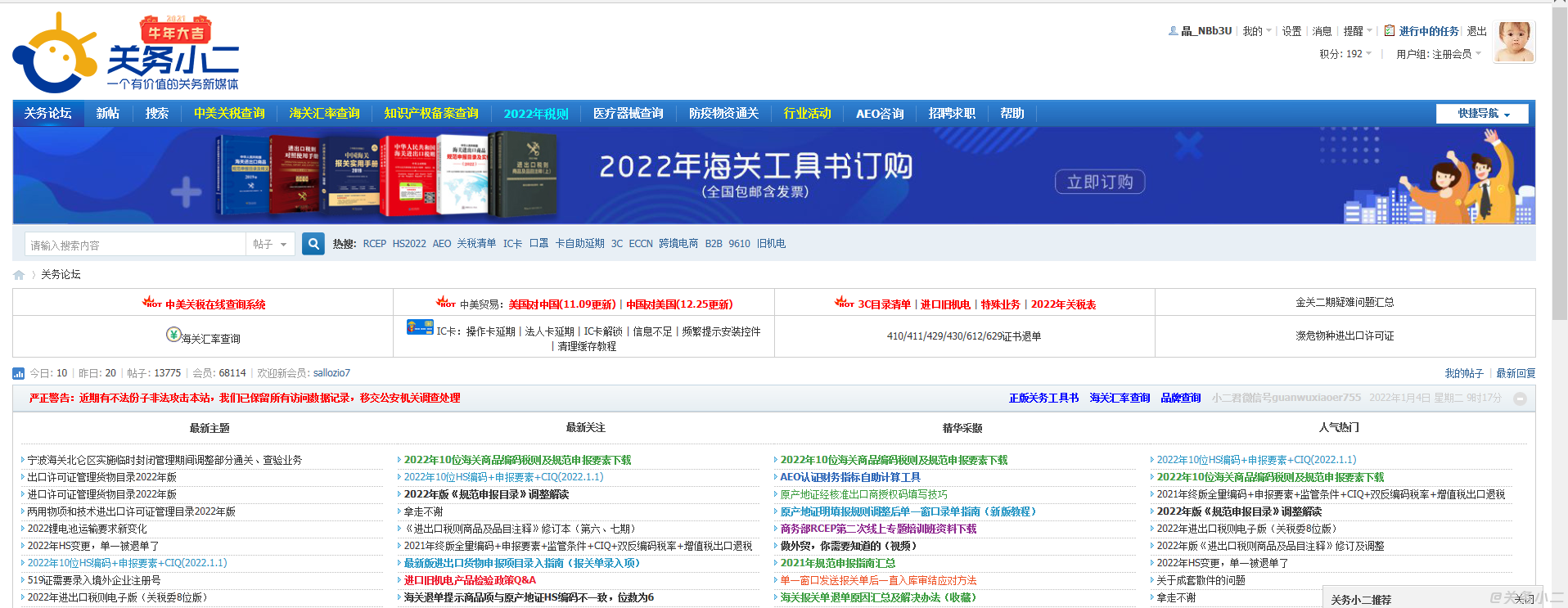Open the 新帖 nav item
The image size is (1568, 608).
point(108,114)
